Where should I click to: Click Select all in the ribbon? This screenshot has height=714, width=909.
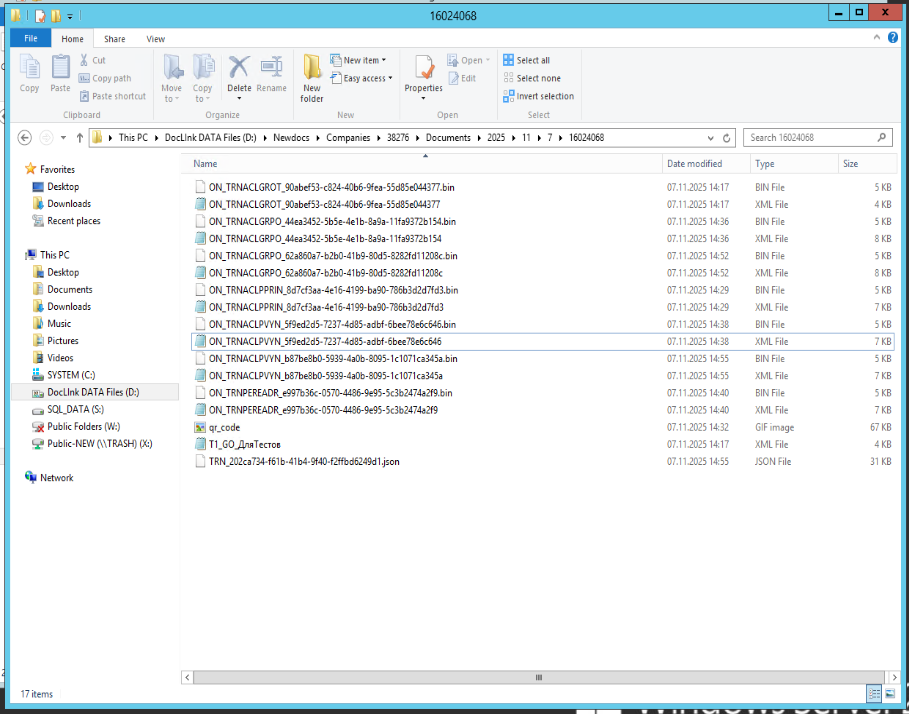pos(526,60)
